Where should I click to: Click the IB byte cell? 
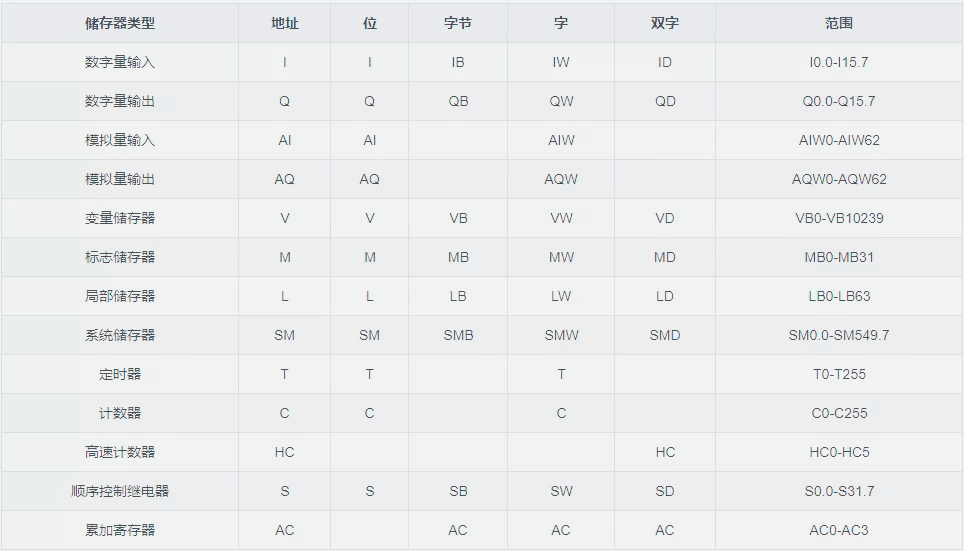(x=458, y=62)
